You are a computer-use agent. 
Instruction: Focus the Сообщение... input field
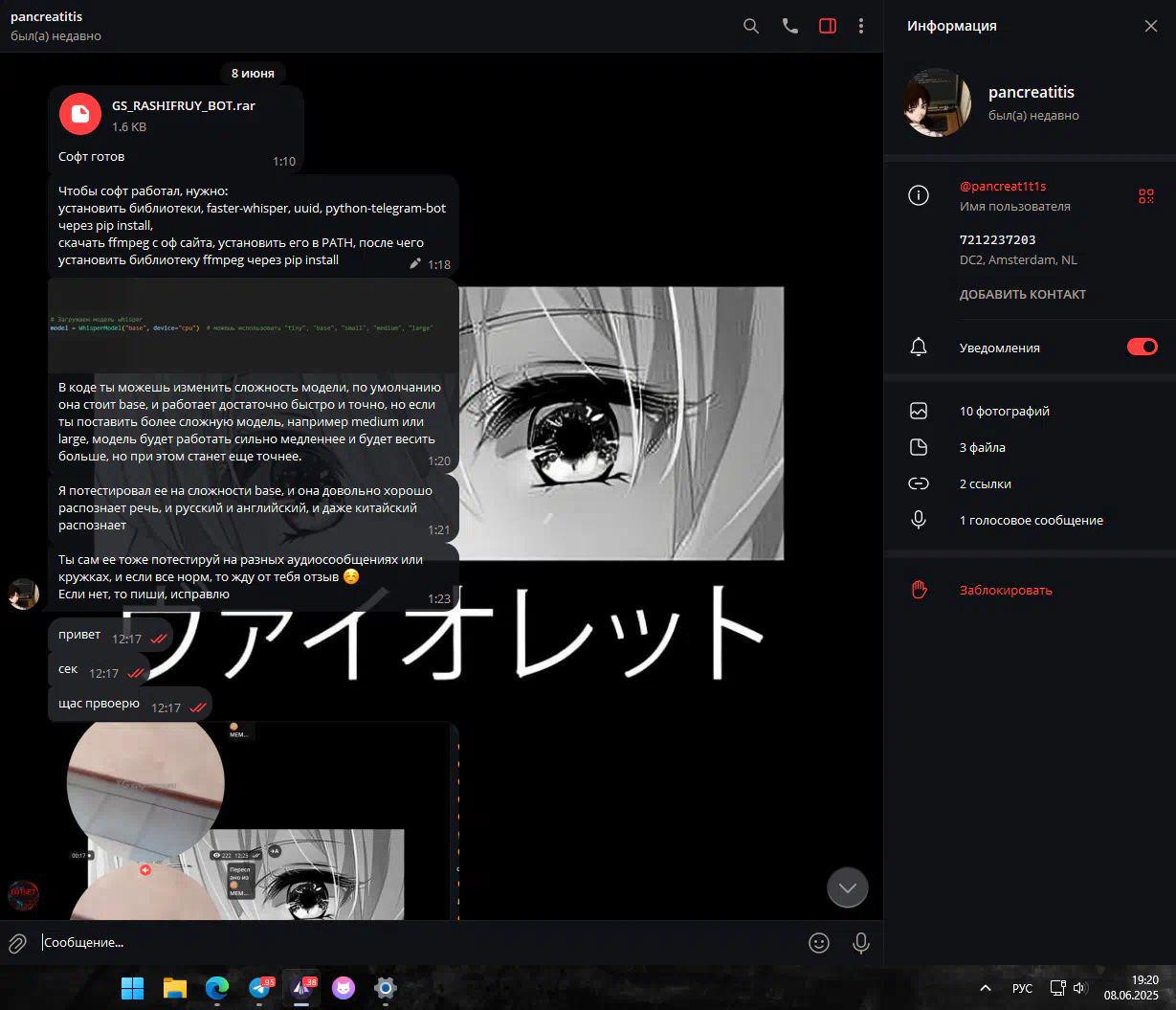(421, 943)
